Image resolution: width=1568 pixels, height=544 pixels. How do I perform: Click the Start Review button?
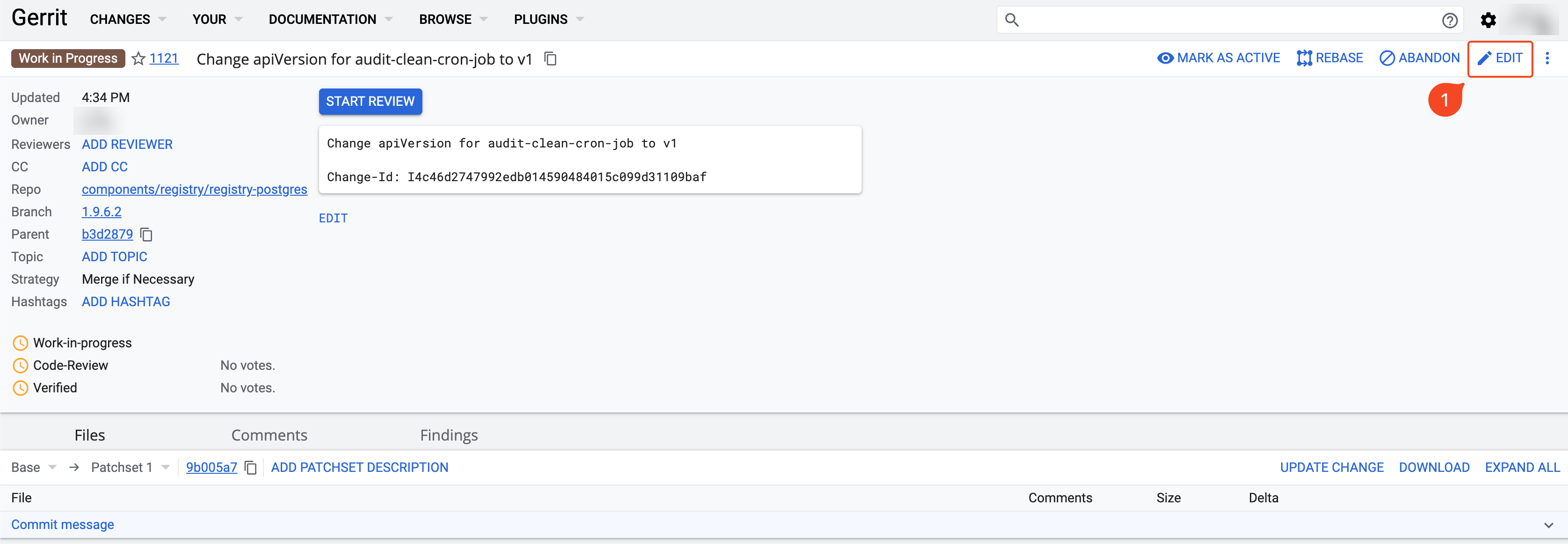[370, 101]
